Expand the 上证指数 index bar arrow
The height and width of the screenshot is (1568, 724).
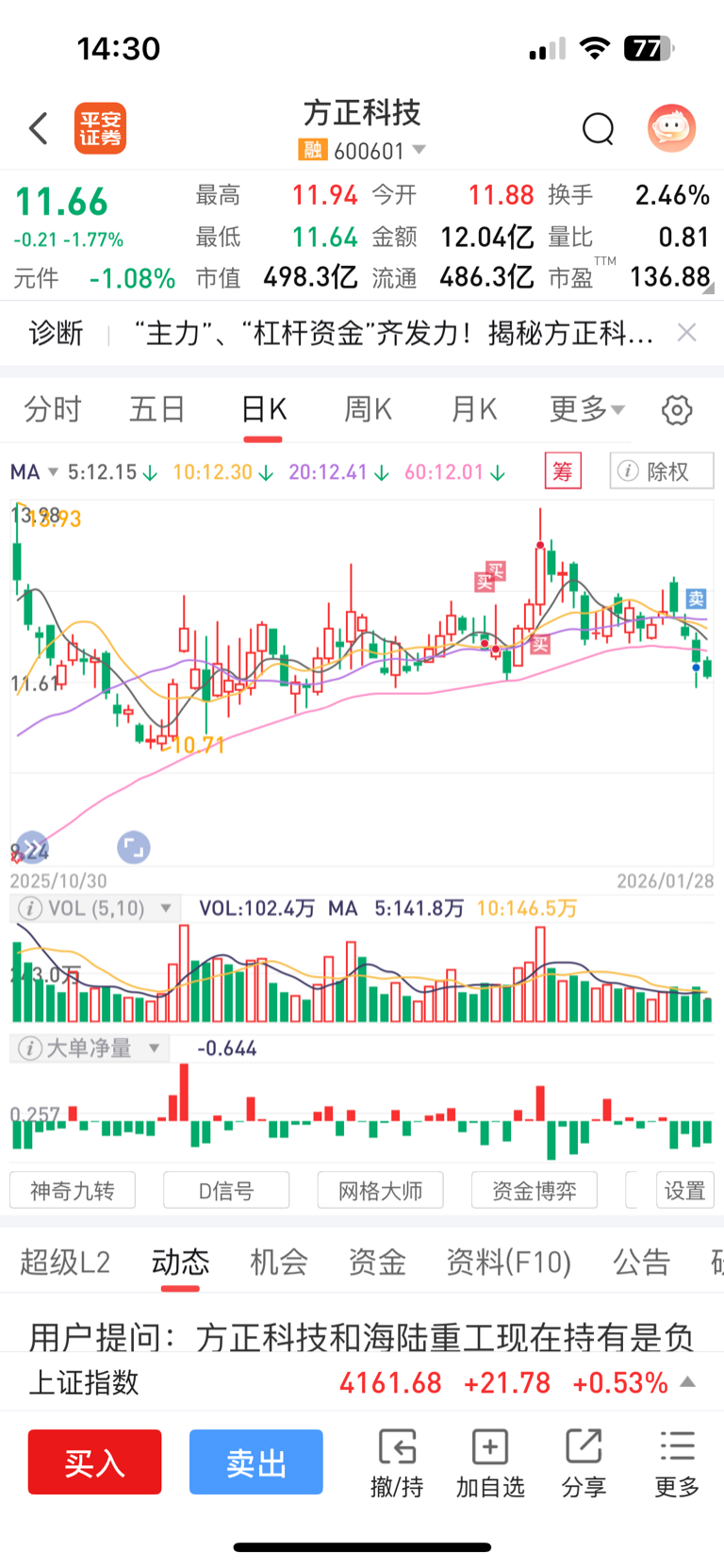[x=688, y=1382]
